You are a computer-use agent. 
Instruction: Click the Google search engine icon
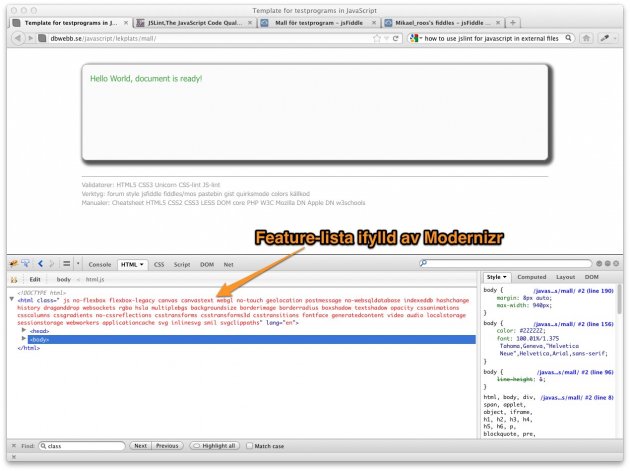click(x=414, y=38)
